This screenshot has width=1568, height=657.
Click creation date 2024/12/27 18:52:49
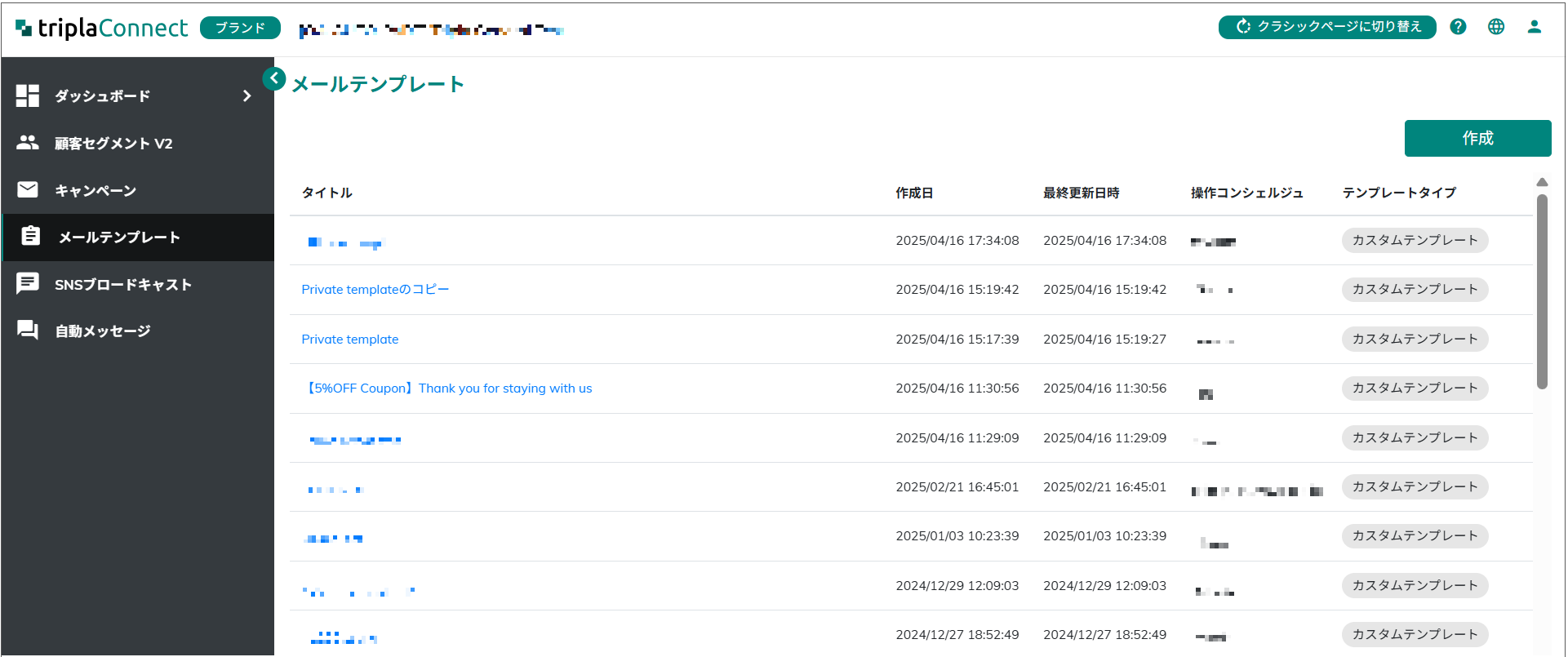957,635
